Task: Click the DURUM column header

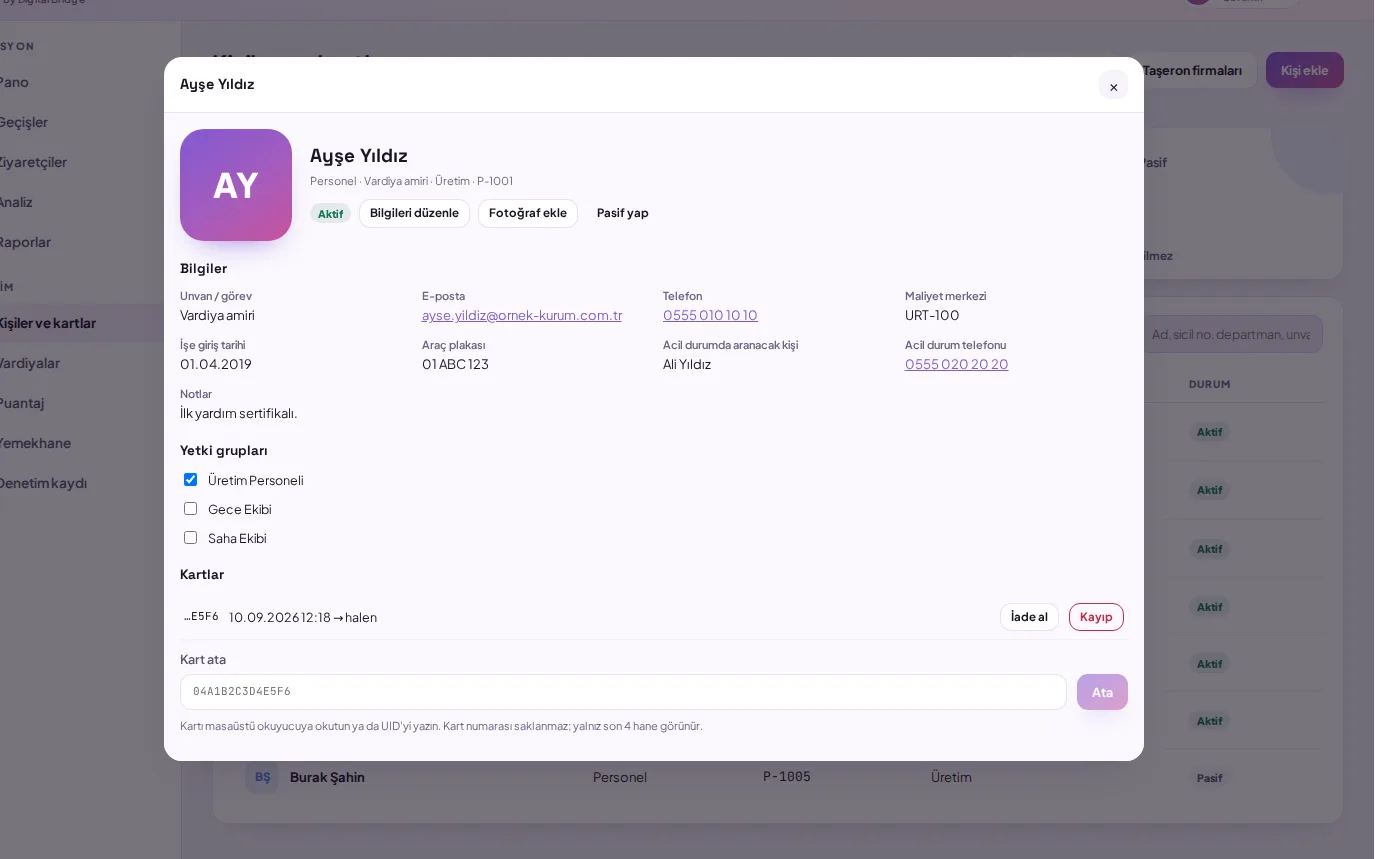Action: [1210, 384]
